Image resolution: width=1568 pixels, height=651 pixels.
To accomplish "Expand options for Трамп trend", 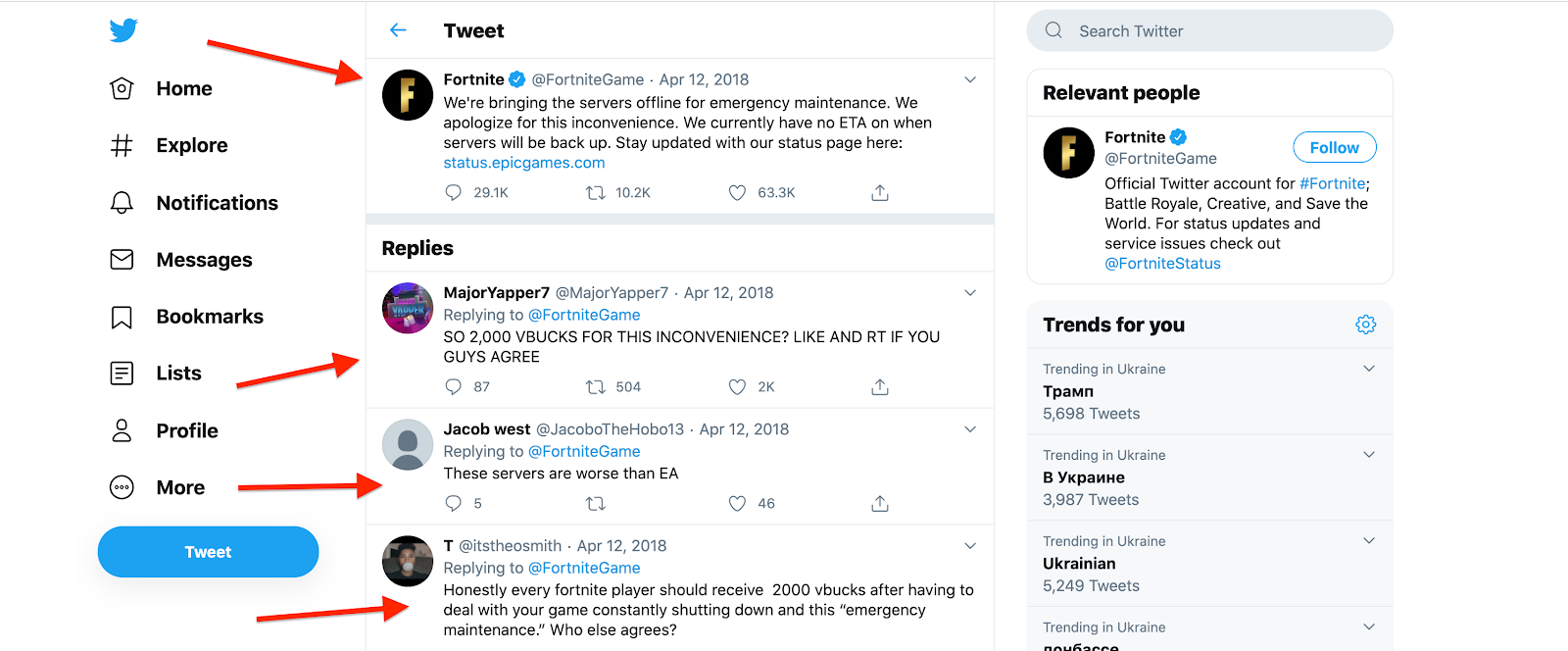I will (x=1369, y=369).
